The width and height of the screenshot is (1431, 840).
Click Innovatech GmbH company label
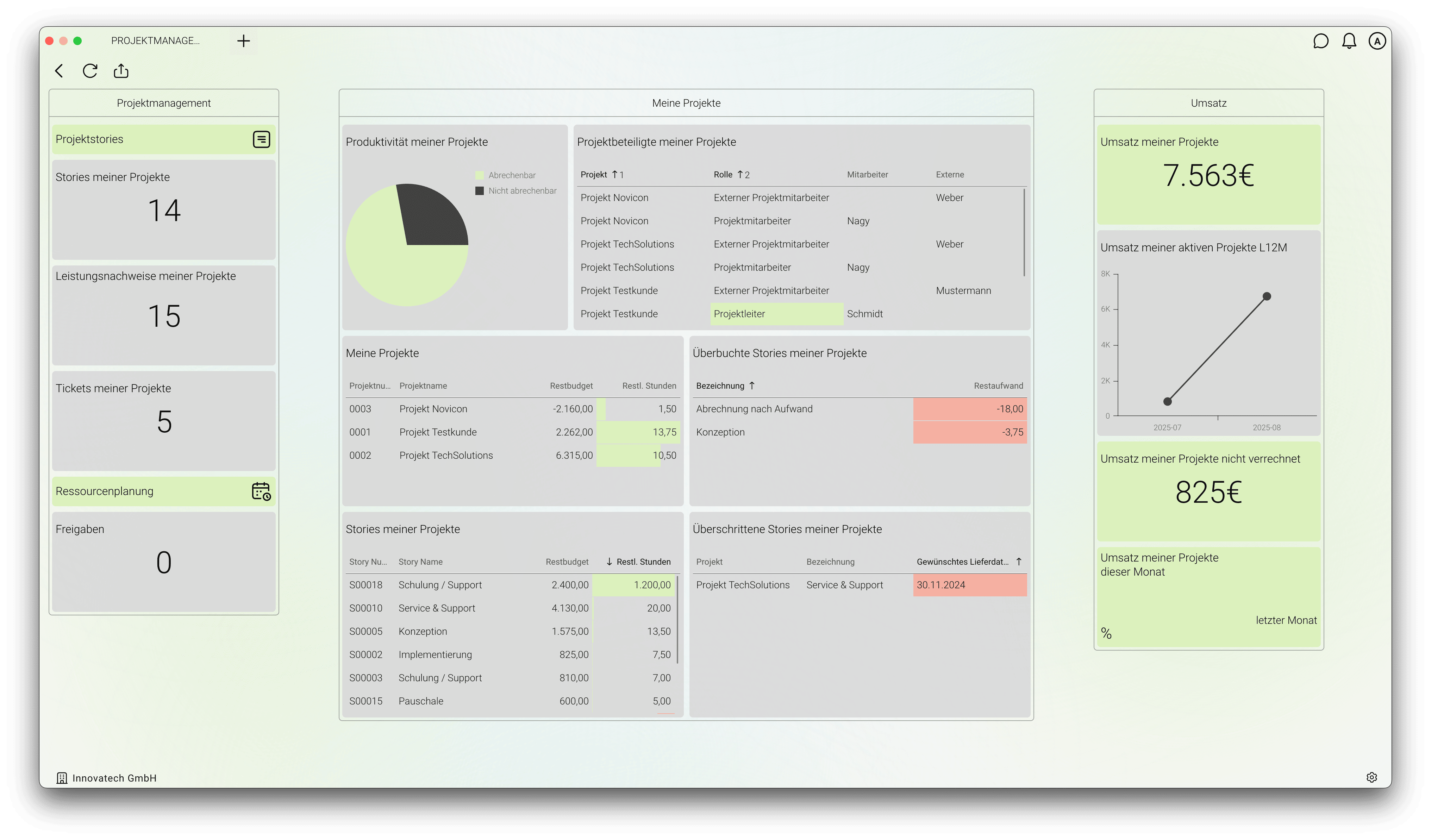tap(114, 778)
